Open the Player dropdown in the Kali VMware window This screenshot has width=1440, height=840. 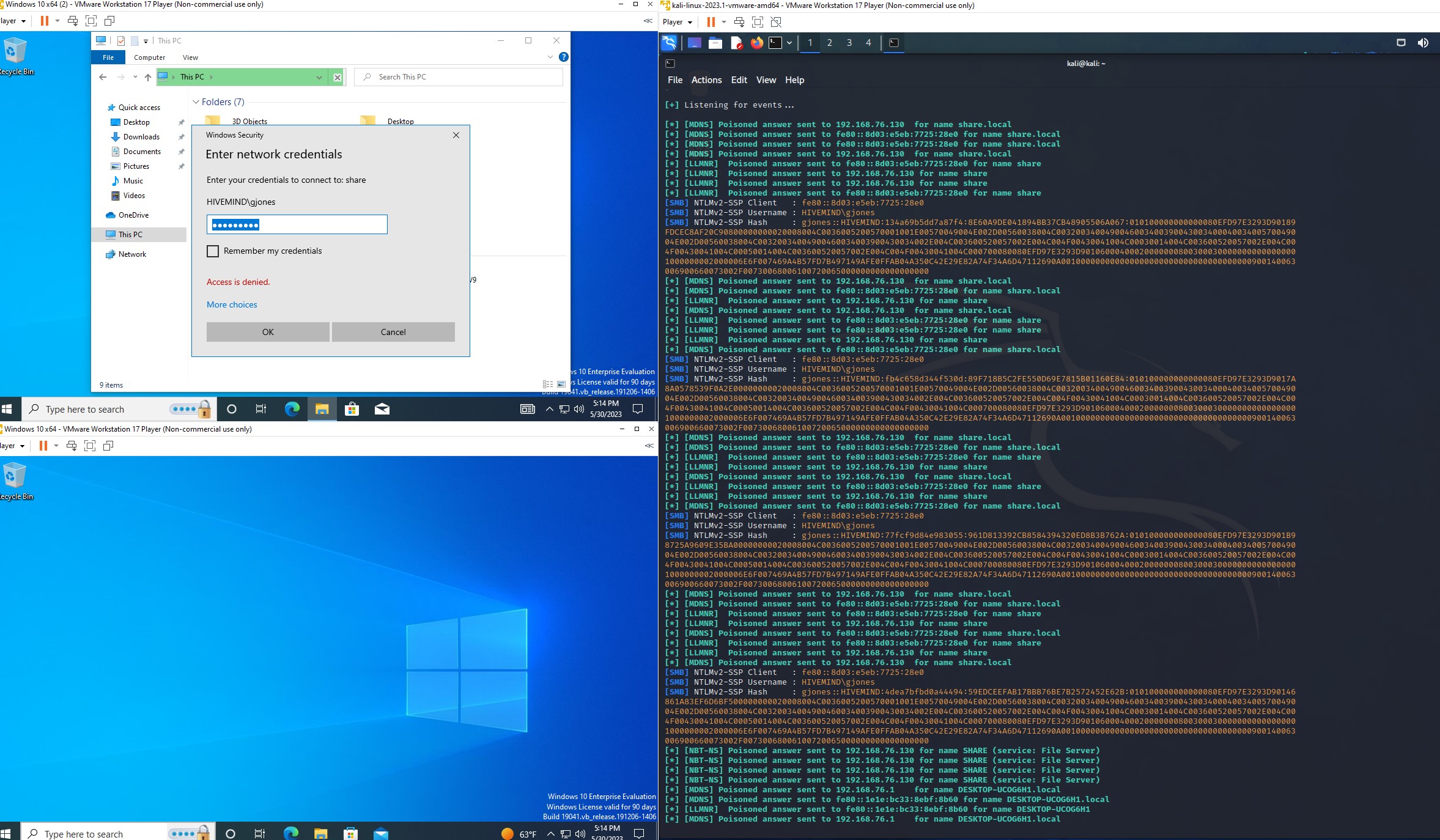point(677,22)
